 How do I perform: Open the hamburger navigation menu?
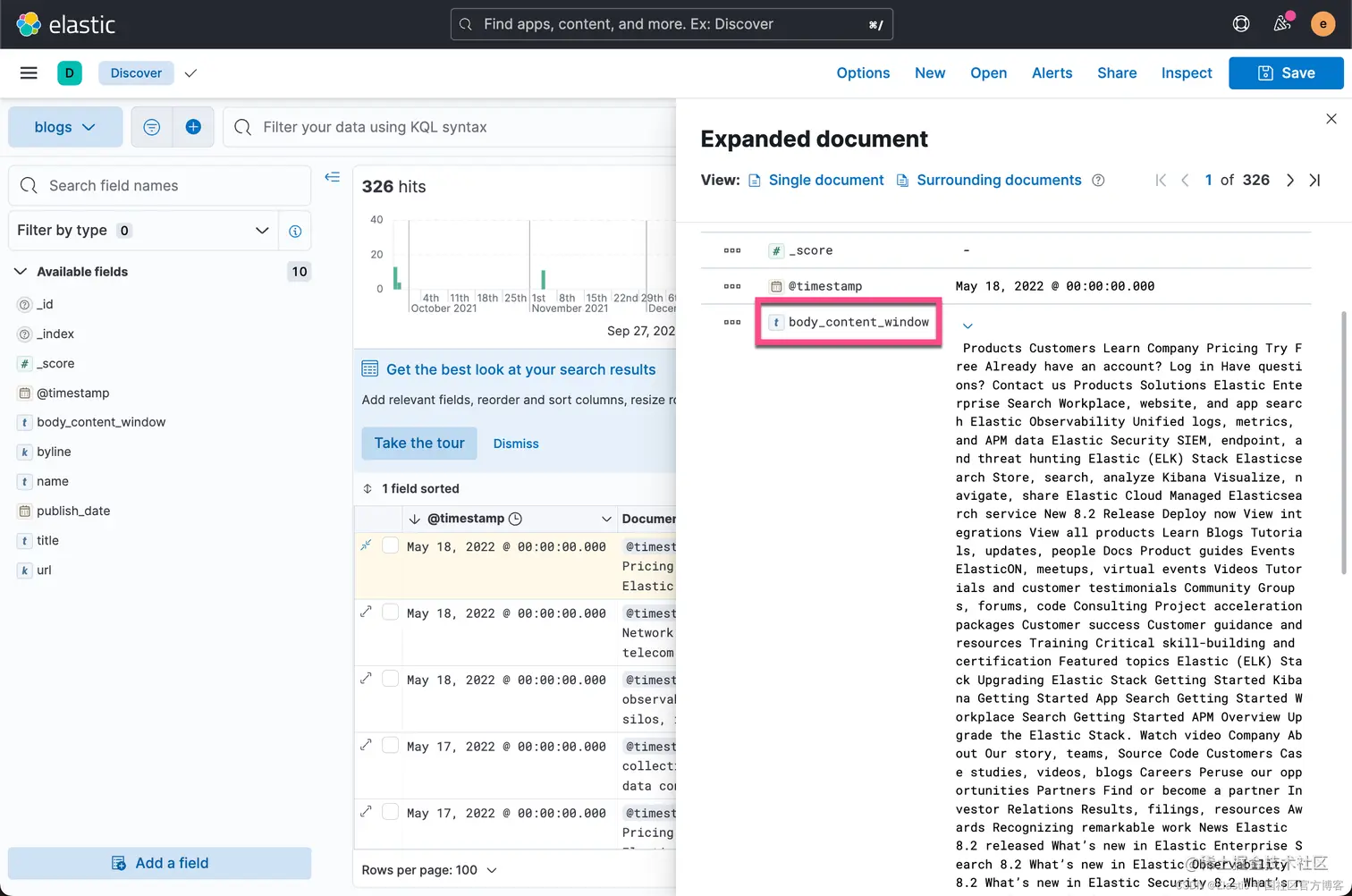[x=29, y=73]
